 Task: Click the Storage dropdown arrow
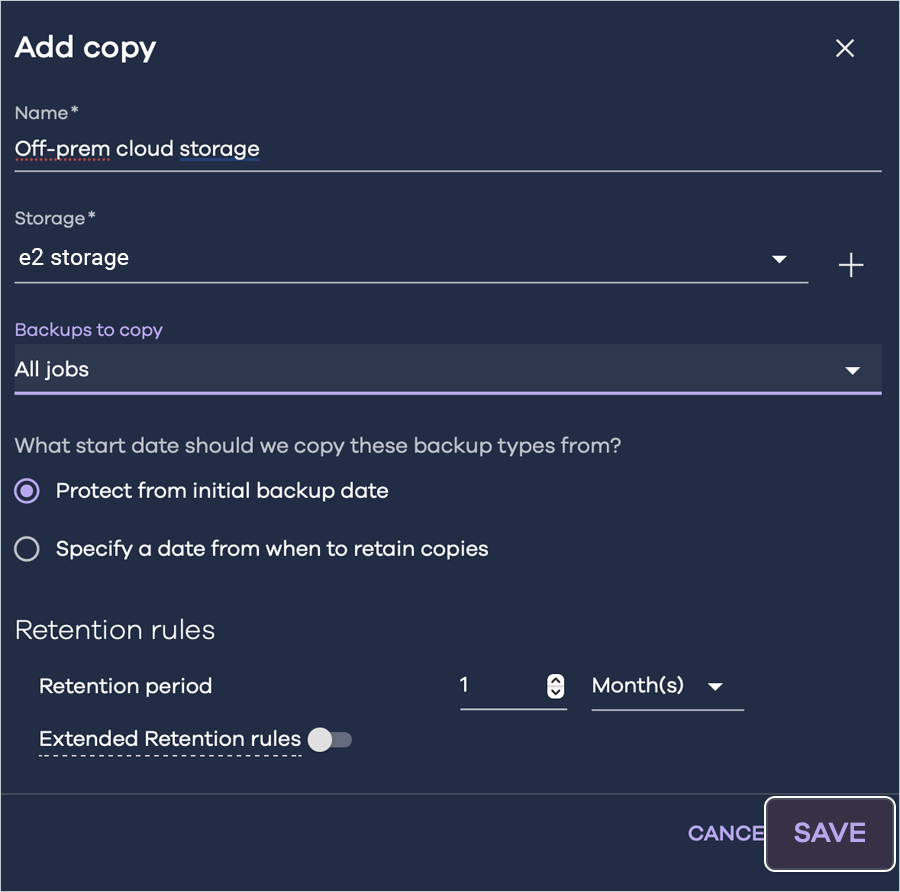tap(779, 260)
